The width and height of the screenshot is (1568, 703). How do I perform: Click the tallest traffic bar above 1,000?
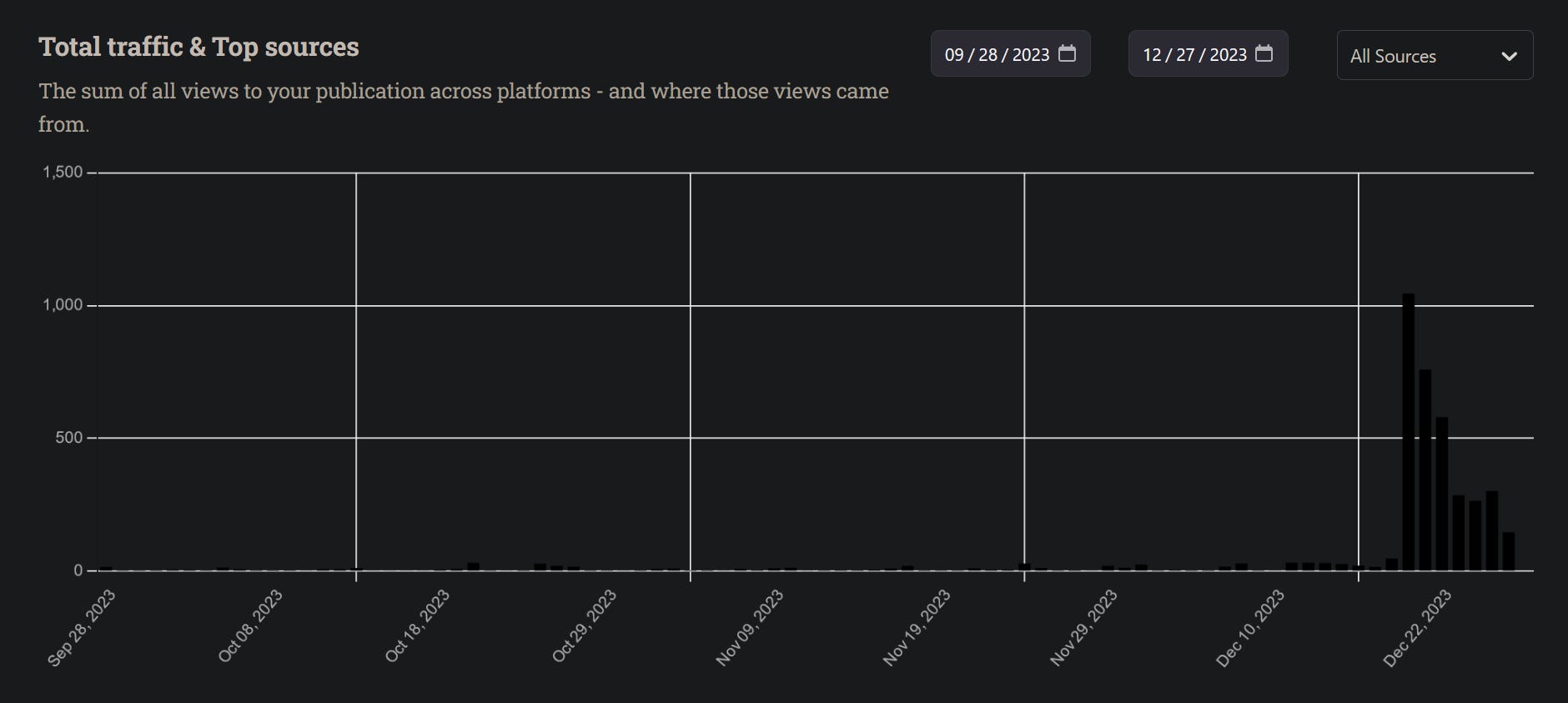pos(1408,432)
